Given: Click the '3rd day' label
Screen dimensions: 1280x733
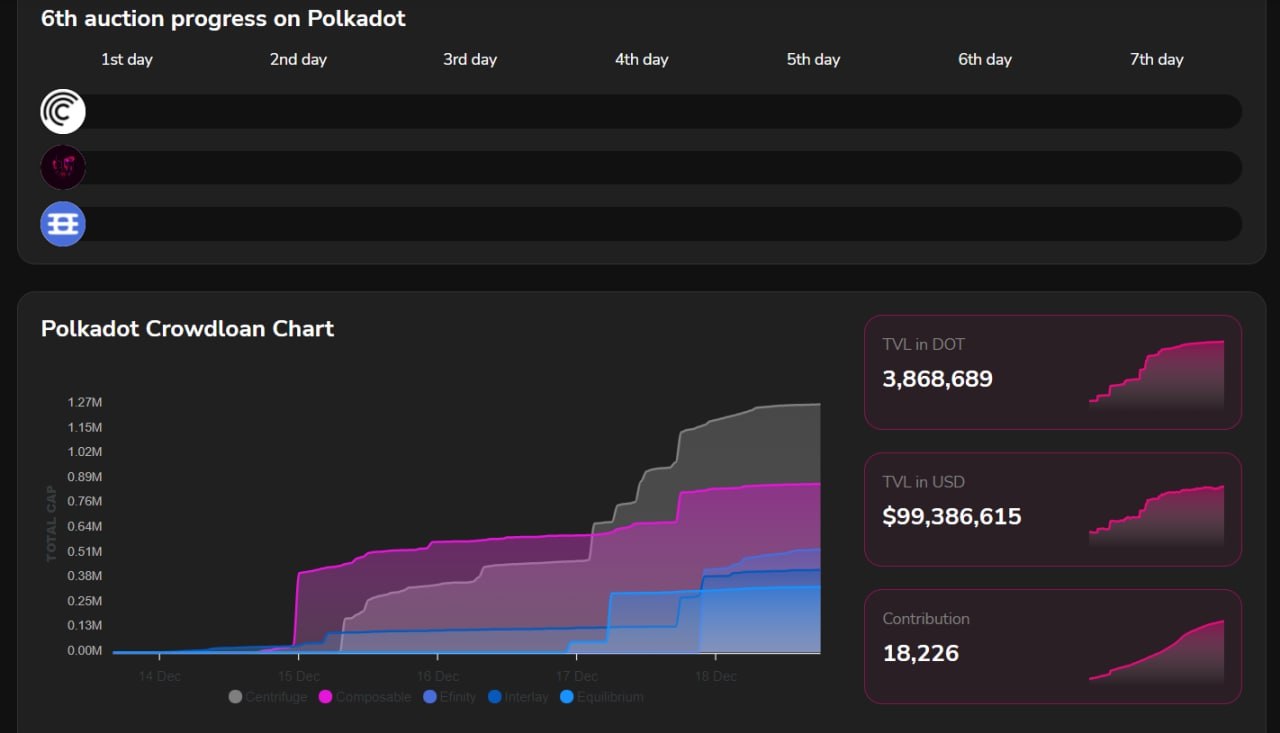Looking at the screenshot, I should [x=470, y=59].
